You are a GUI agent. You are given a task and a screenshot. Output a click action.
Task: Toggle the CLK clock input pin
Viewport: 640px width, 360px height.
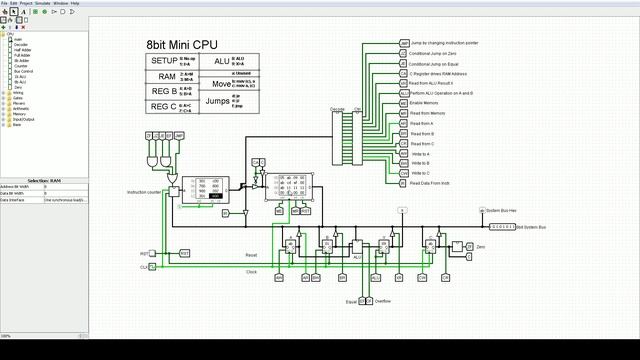(x=152, y=267)
